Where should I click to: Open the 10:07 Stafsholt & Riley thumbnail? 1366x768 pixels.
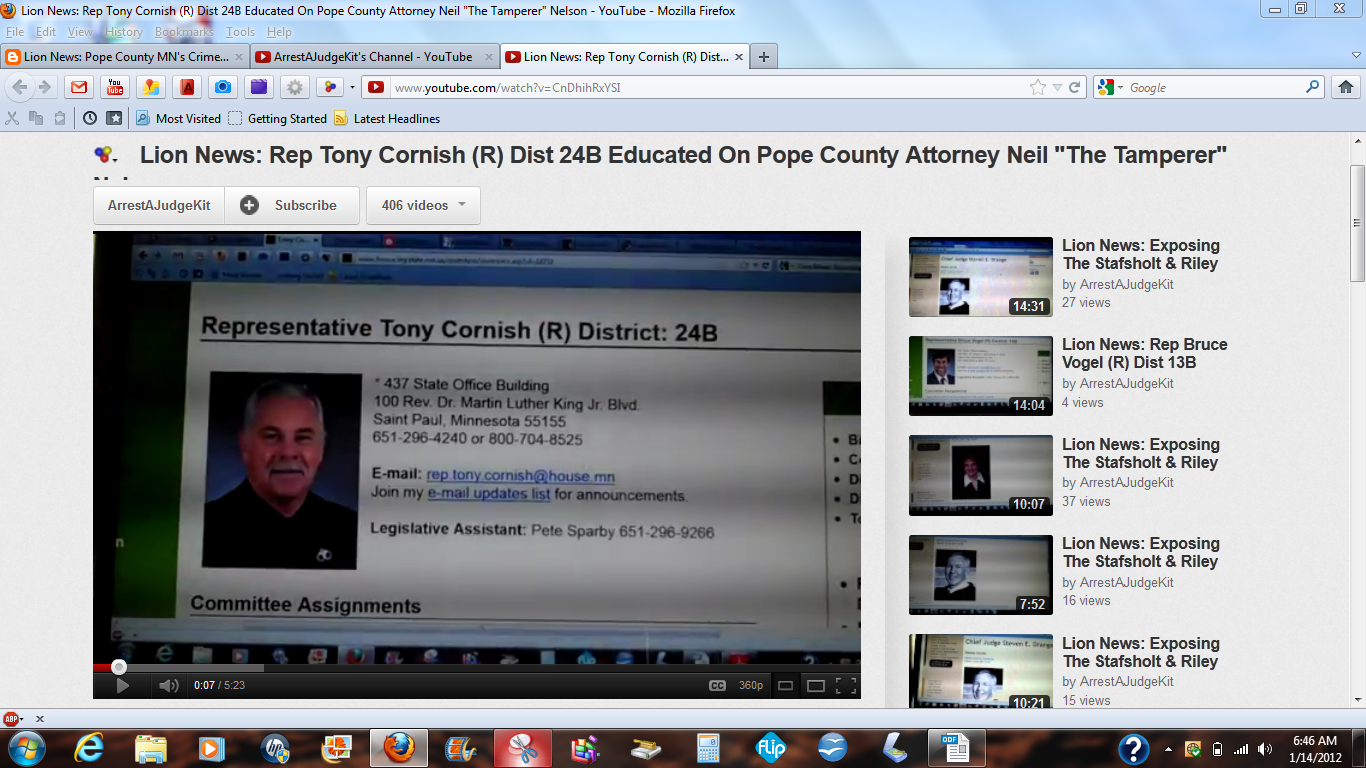(x=980, y=475)
